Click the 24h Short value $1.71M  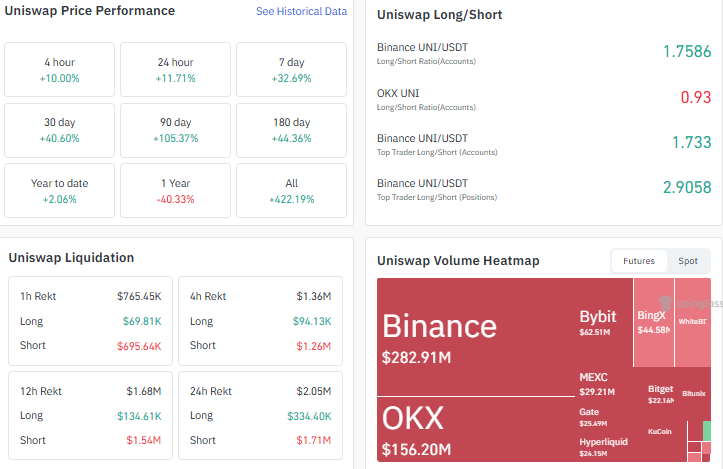tap(314, 440)
